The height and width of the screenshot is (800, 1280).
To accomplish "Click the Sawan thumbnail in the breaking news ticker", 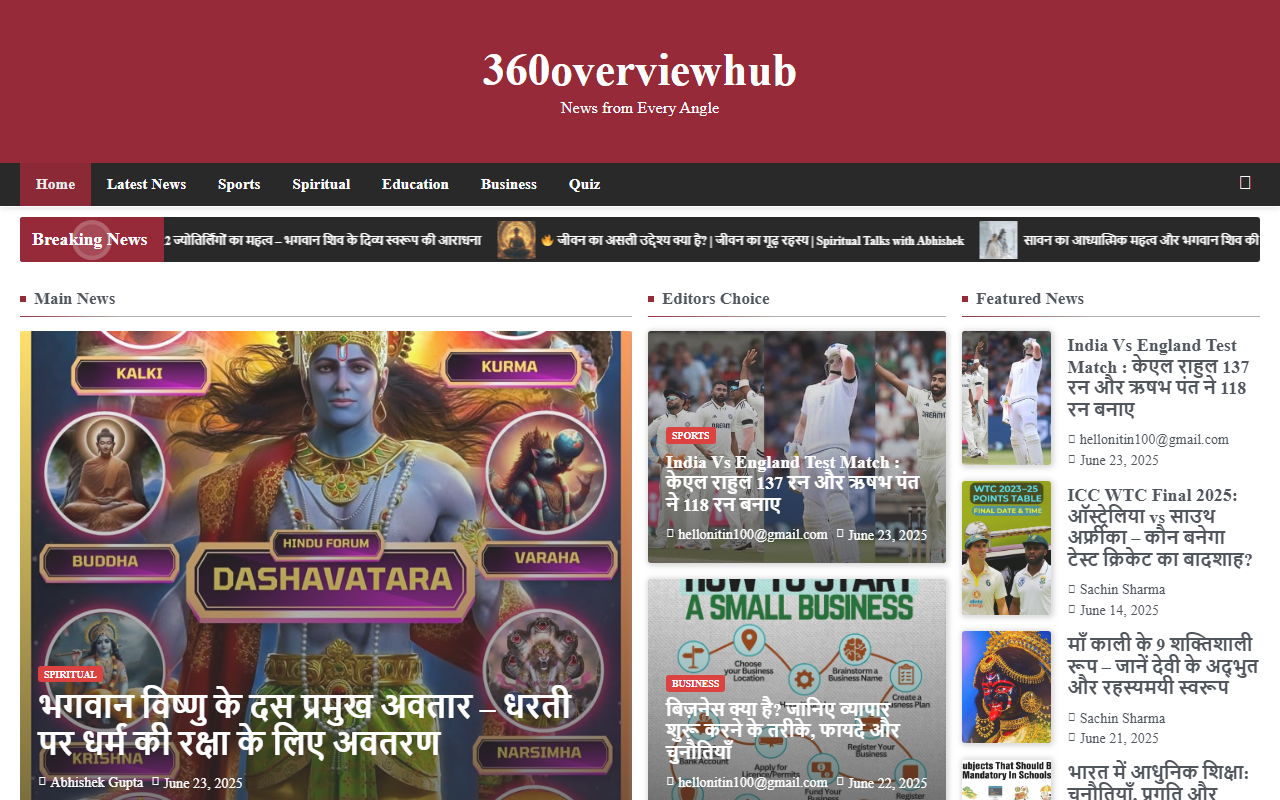I will (x=998, y=240).
